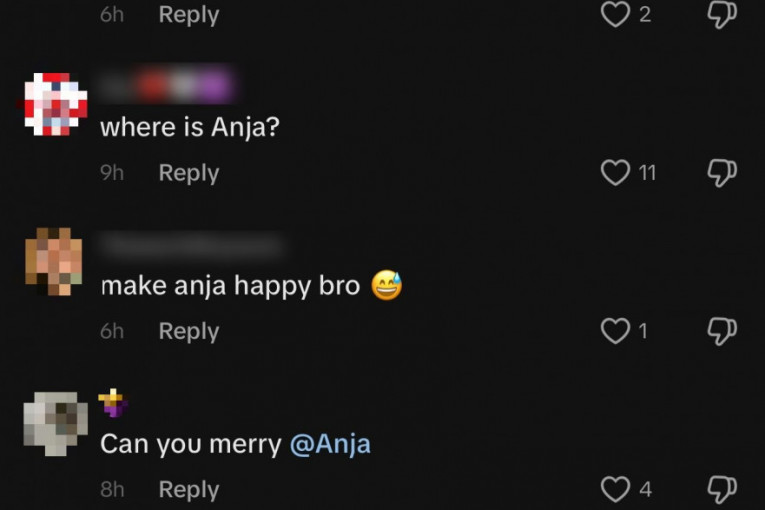The width and height of the screenshot is (765, 510).
Task: Reply to the "Can you merry @Anja" comment
Action: [x=188, y=489]
